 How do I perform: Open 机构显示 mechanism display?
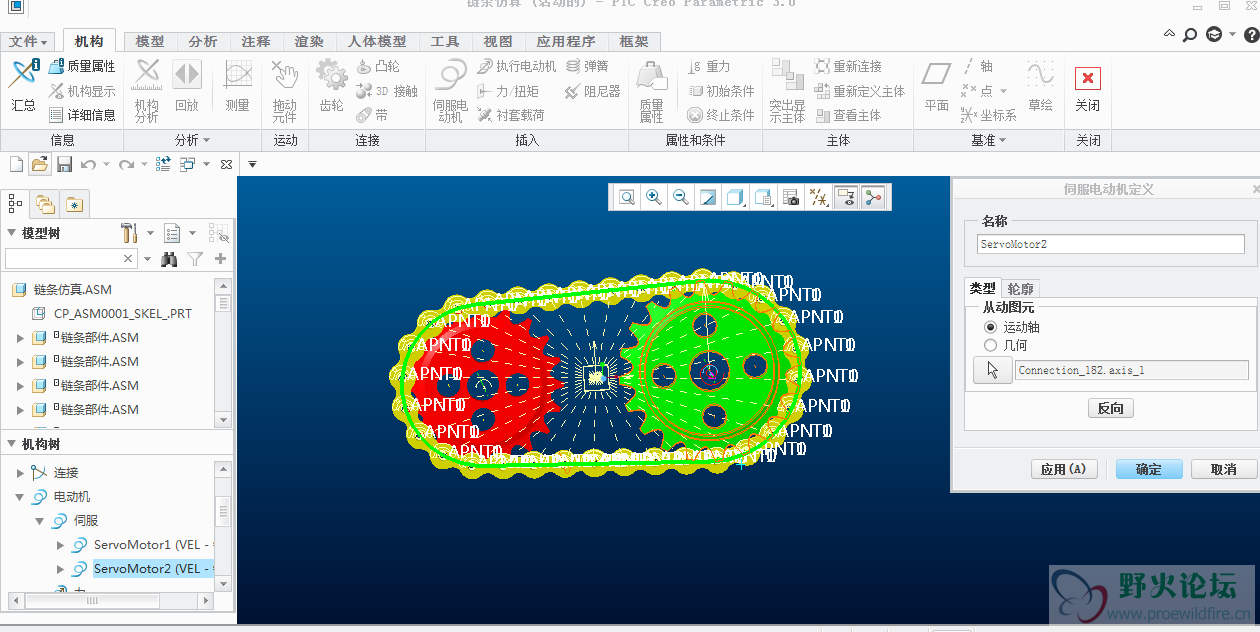tap(82, 91)
